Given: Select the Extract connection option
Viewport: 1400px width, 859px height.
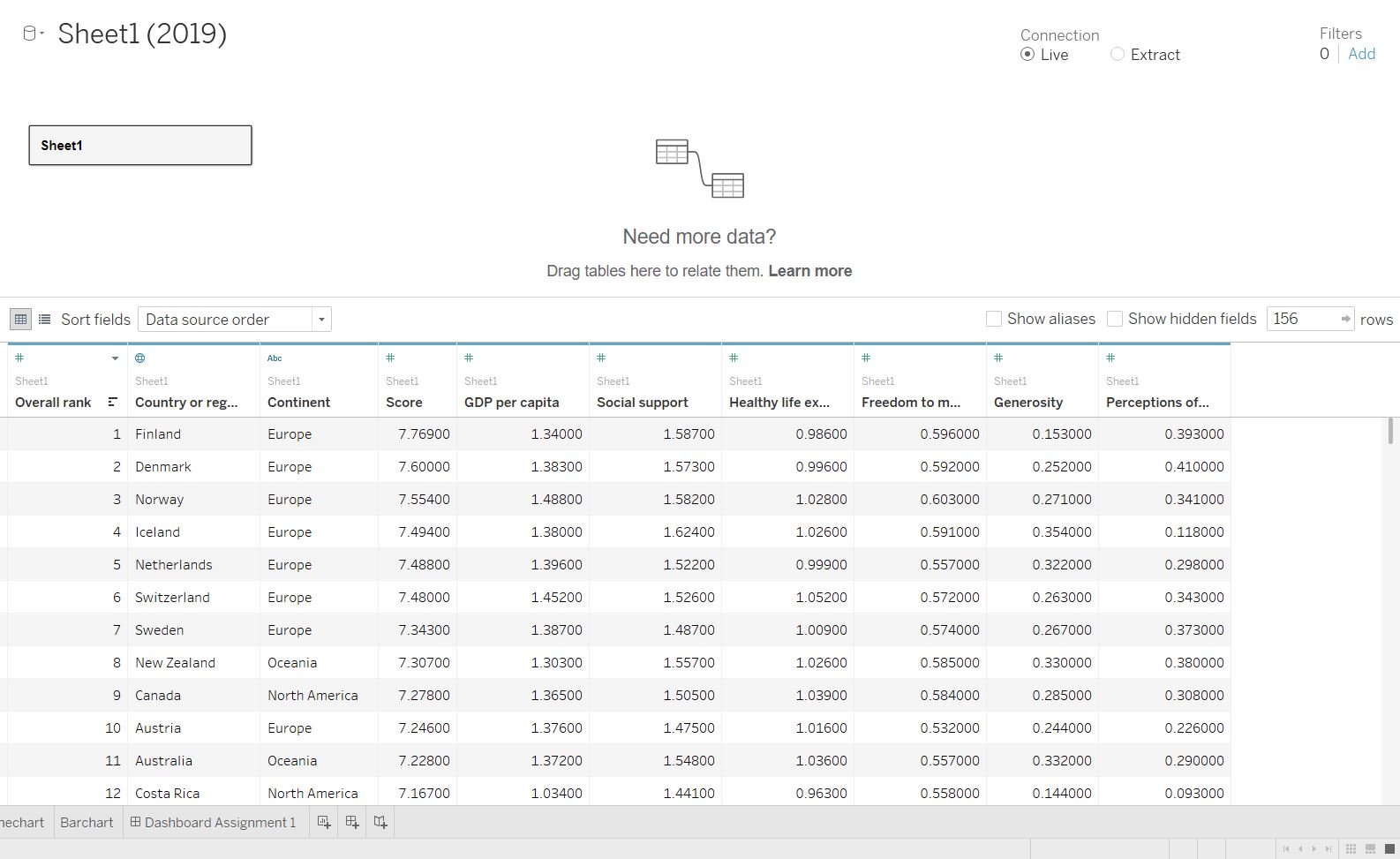Looking at the screenshot, I should [1118, 55].
